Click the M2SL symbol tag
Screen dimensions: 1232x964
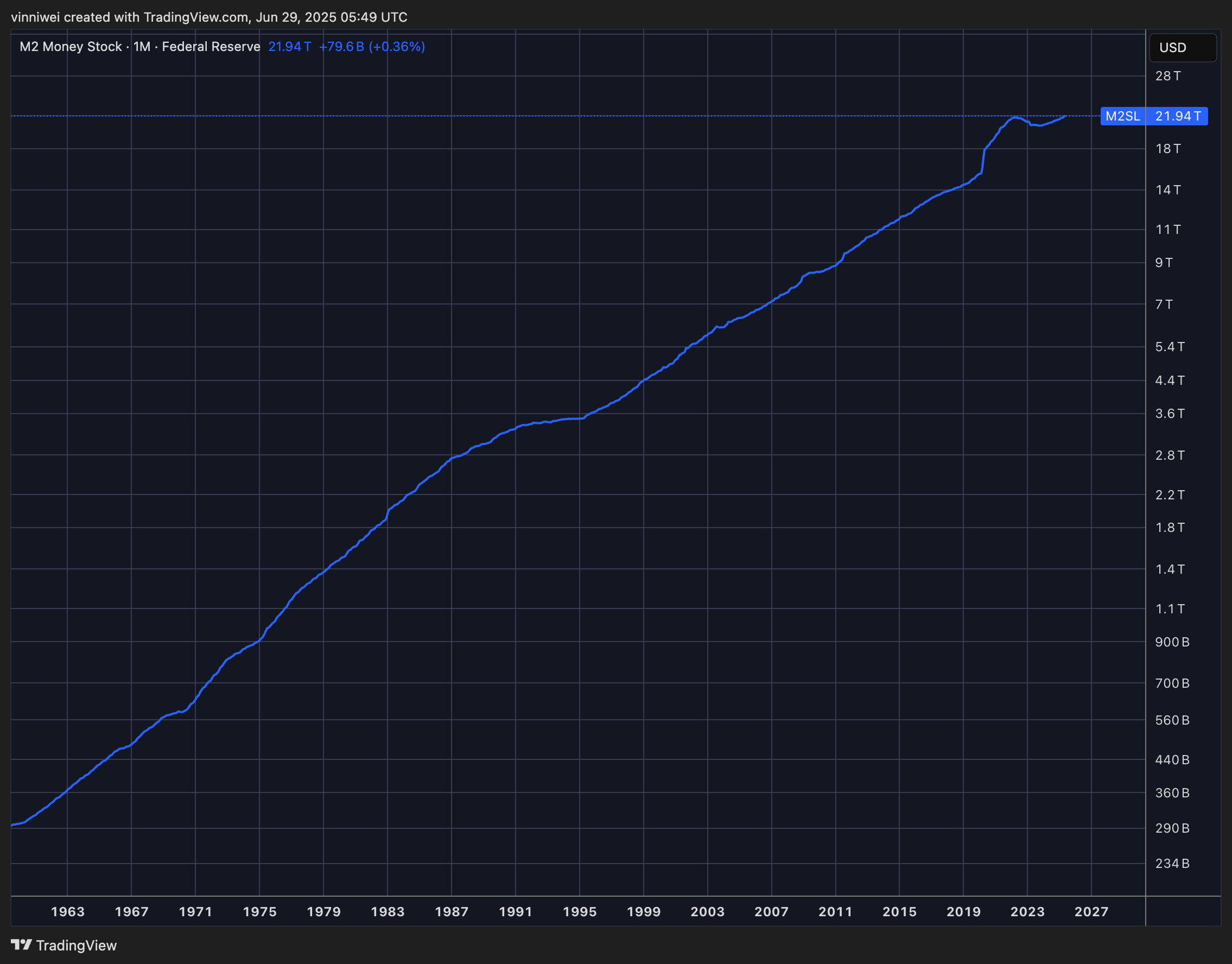tap(1122, 116)
